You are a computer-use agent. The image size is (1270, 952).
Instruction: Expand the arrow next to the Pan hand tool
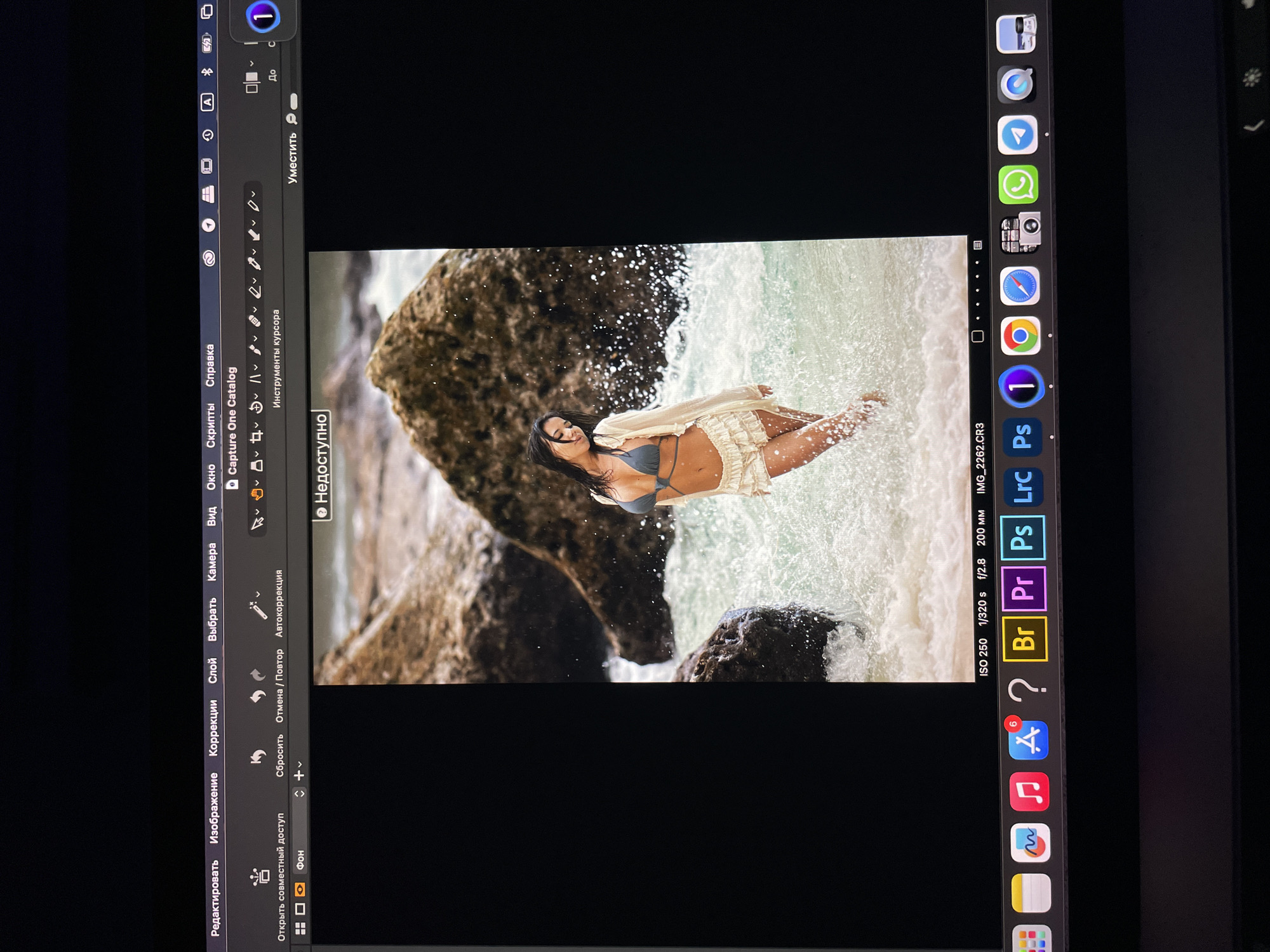pyautogui.click(x=257, y=482)
